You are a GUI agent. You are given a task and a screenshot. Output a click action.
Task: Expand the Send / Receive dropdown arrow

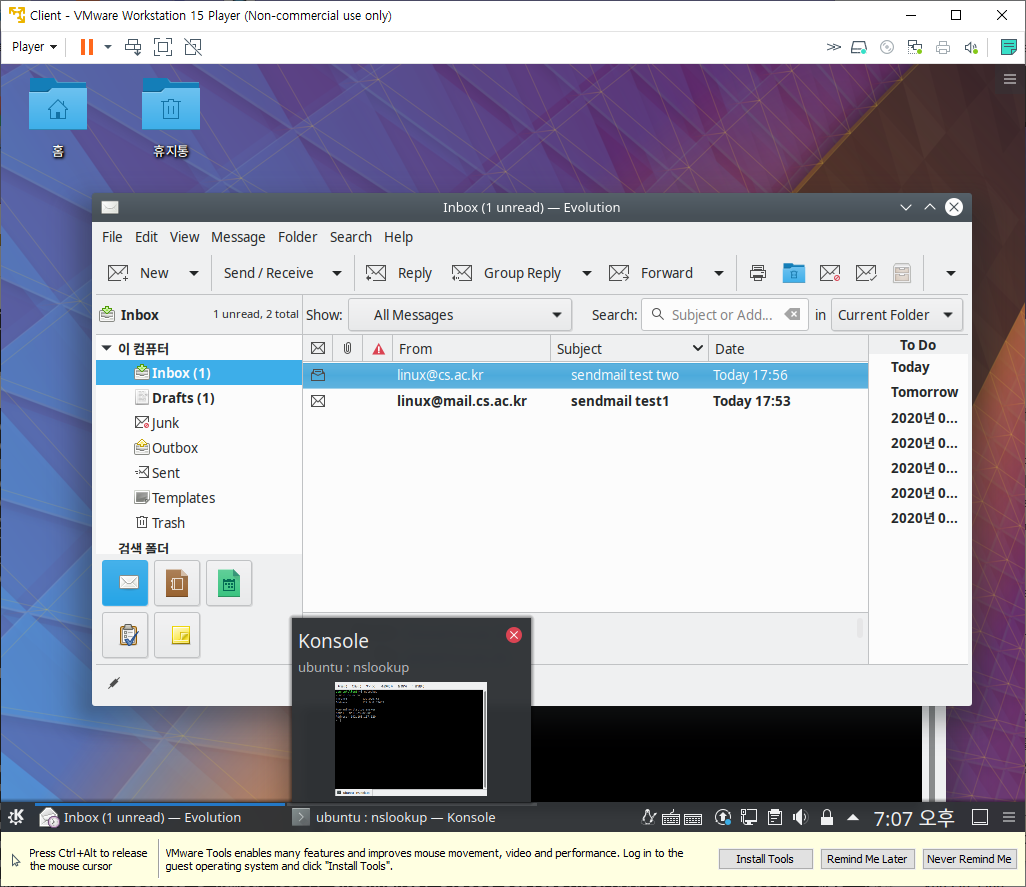337,273
